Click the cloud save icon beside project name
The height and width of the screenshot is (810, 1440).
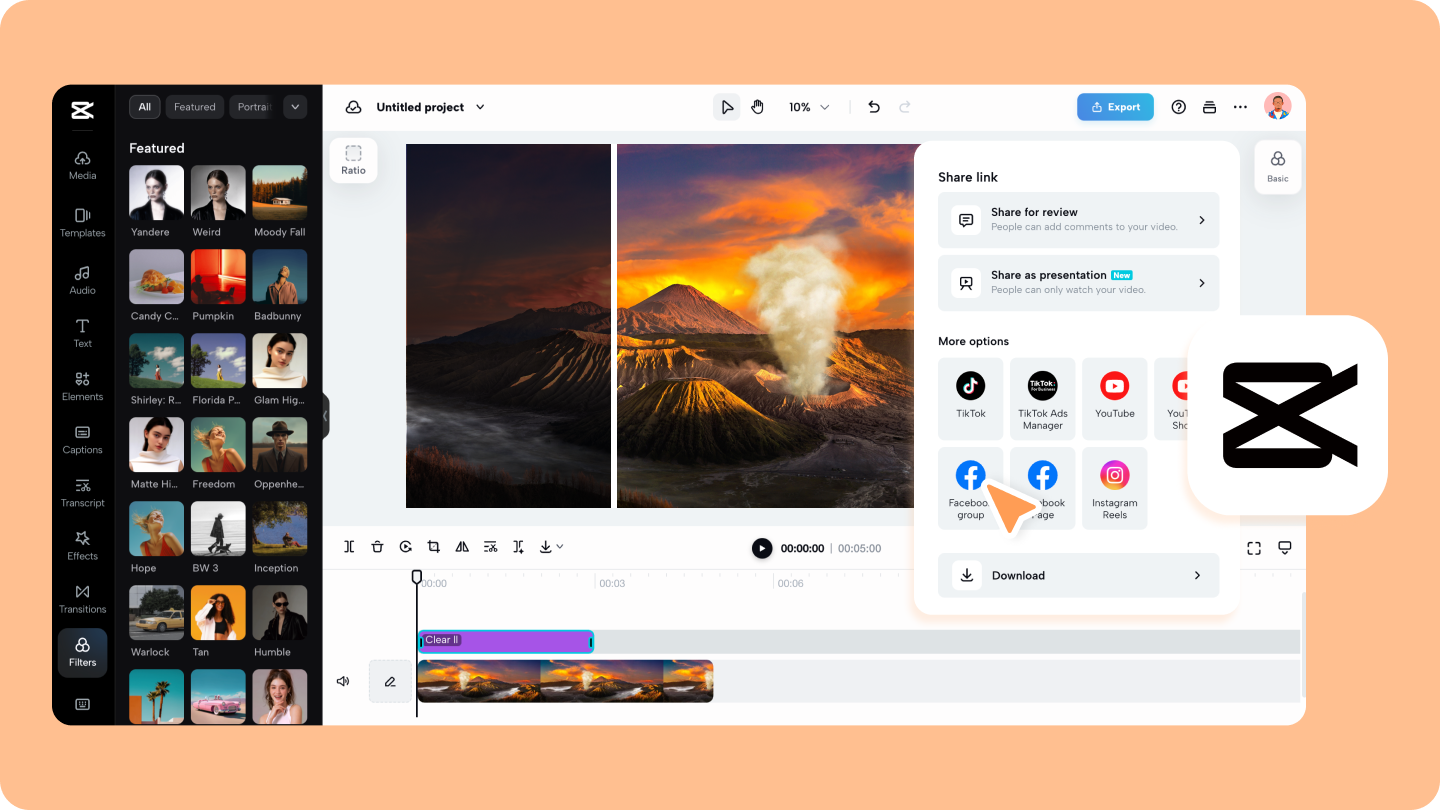(353, 107)
